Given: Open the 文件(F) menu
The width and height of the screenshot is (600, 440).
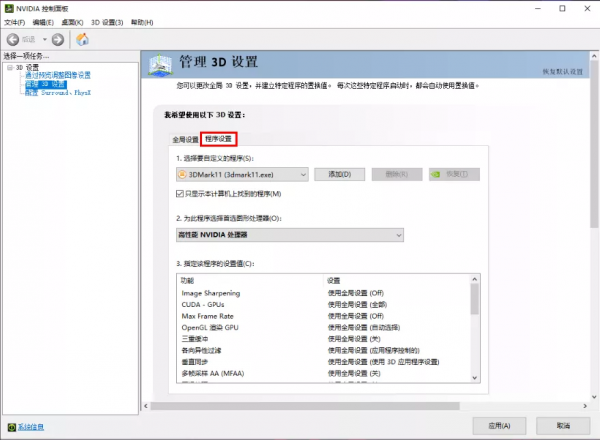Looking at the screenshot, I should click(x=15, y=23).
